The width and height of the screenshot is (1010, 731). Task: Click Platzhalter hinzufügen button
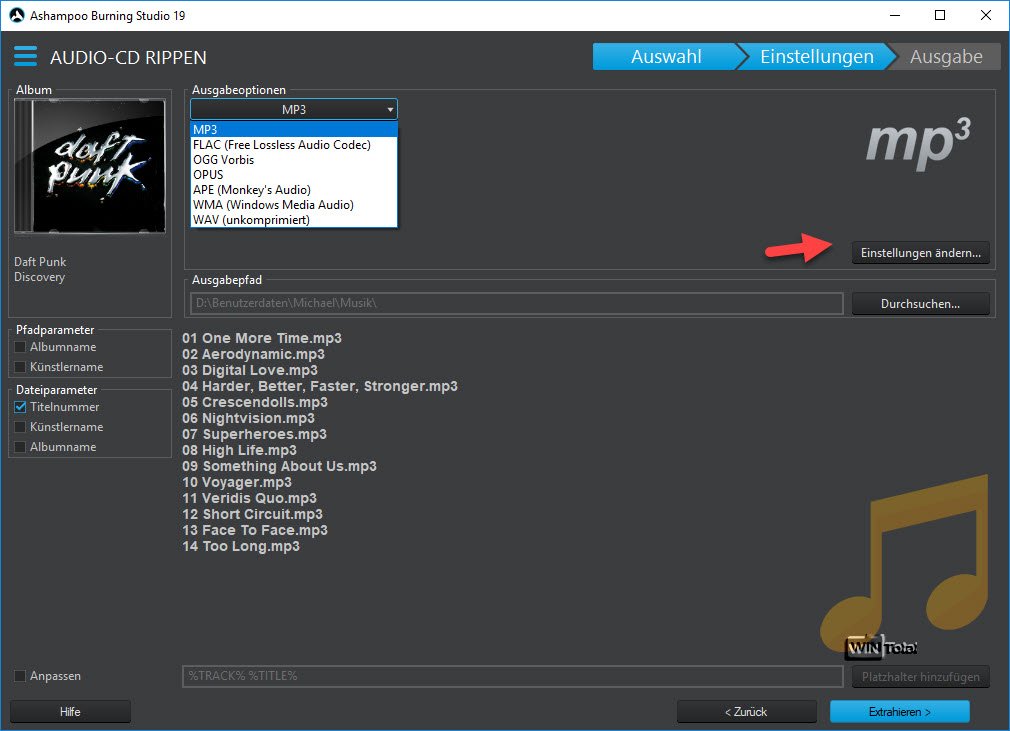920,677
